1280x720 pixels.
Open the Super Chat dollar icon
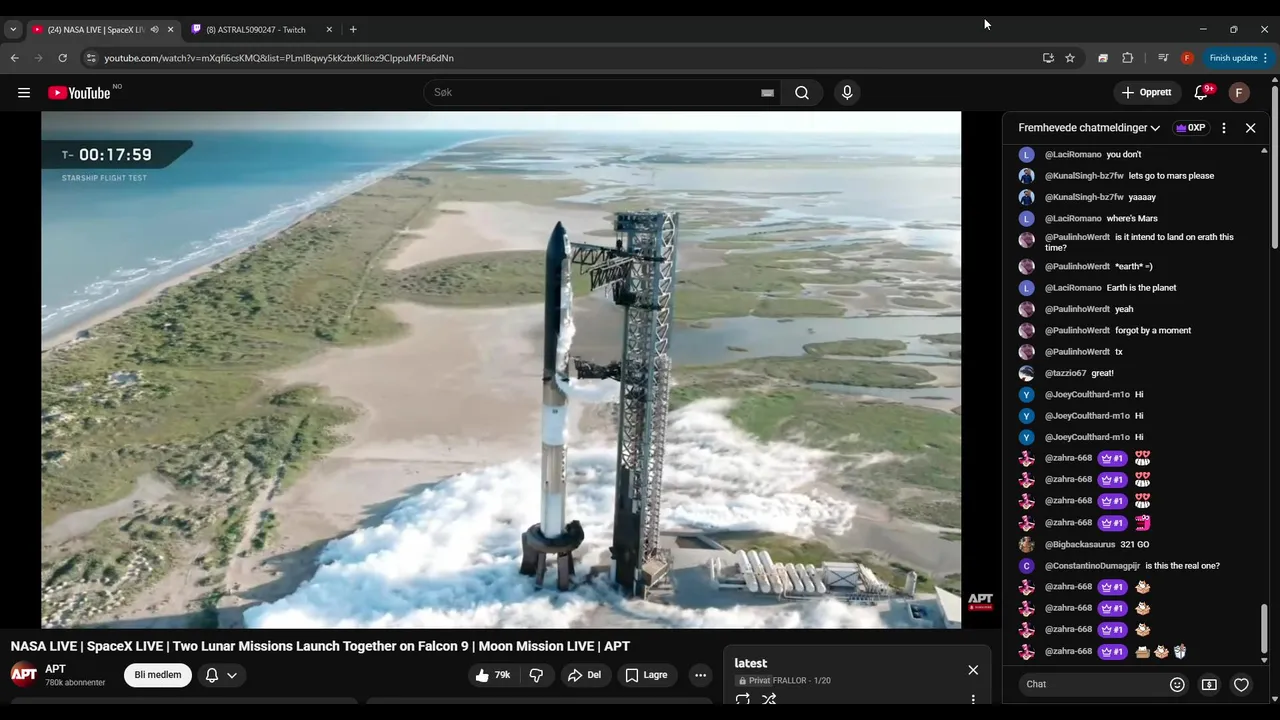[1209, 684]
